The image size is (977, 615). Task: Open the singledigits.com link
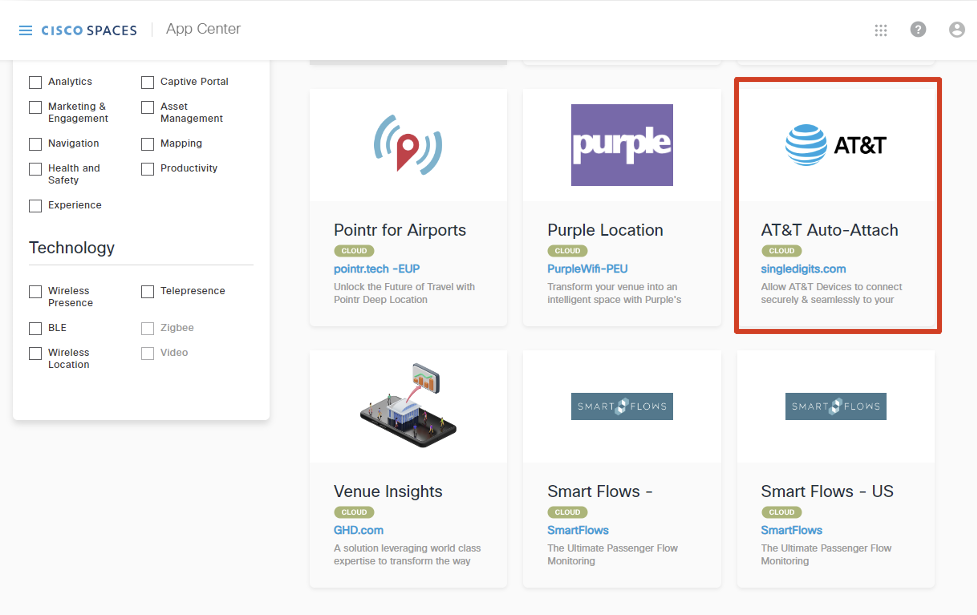coord(803,269)
